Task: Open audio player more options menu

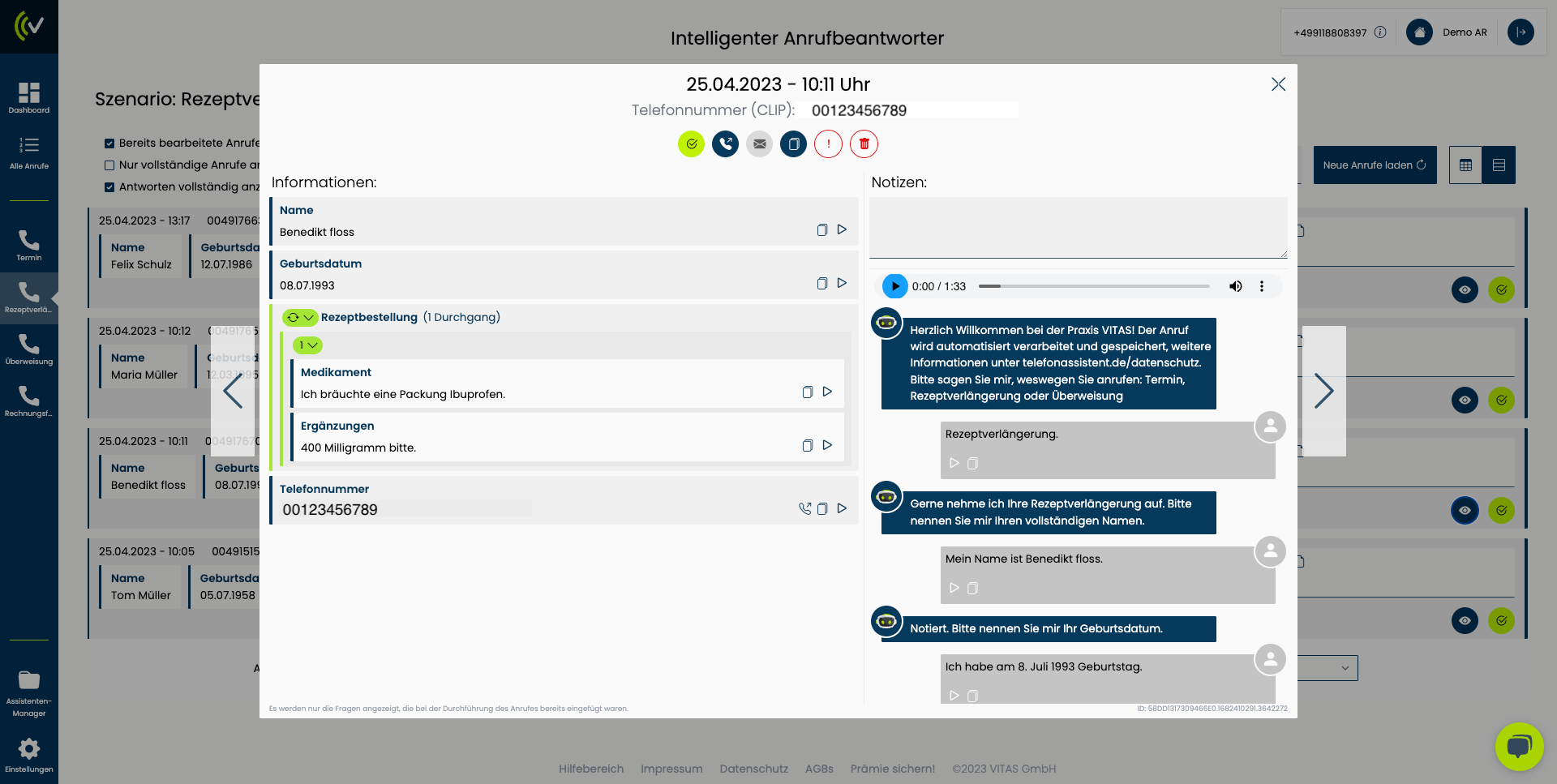Action: [x=1261, y=286]
